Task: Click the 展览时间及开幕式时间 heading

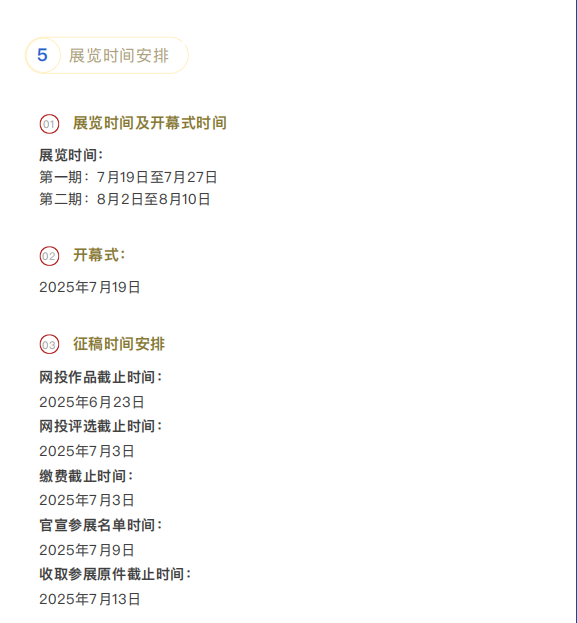Action: tap(150, 123)
